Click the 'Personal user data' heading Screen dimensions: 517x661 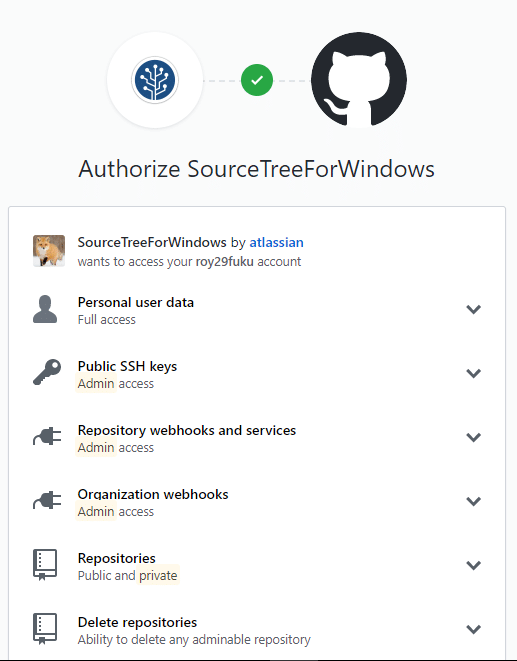(x=136, y=302)
